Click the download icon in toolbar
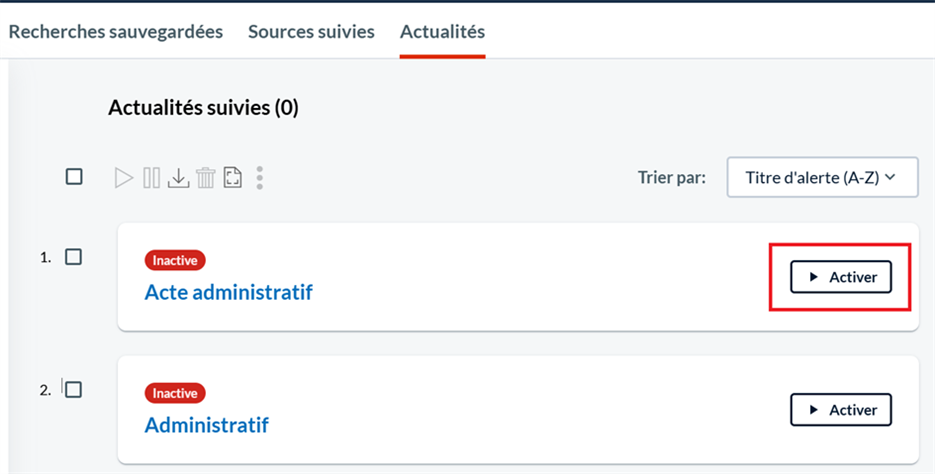935x474 pixels. [x=178, y=178]
